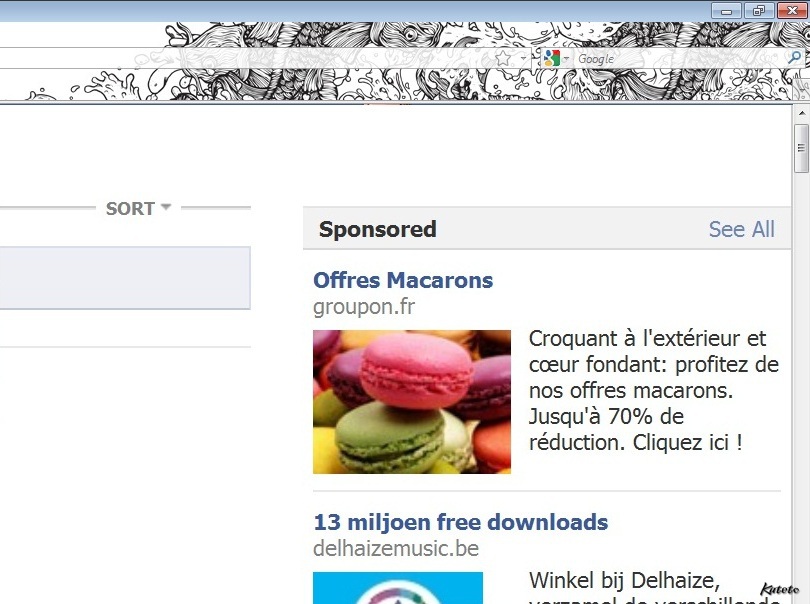The image size is (810, 604).
Task: Open the Offres Macarons ad title
Action: point(403,280)
